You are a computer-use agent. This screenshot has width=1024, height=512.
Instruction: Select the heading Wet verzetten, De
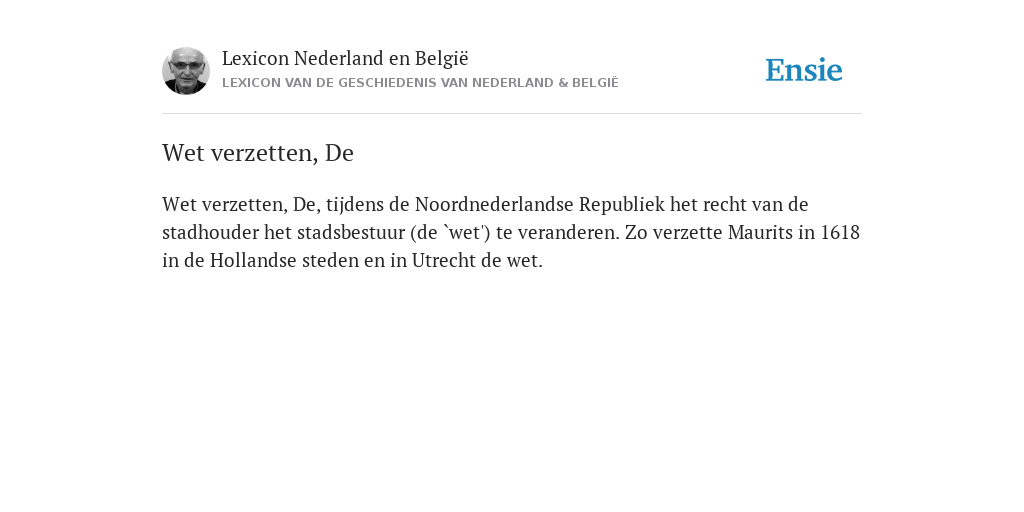pos(258,153)
